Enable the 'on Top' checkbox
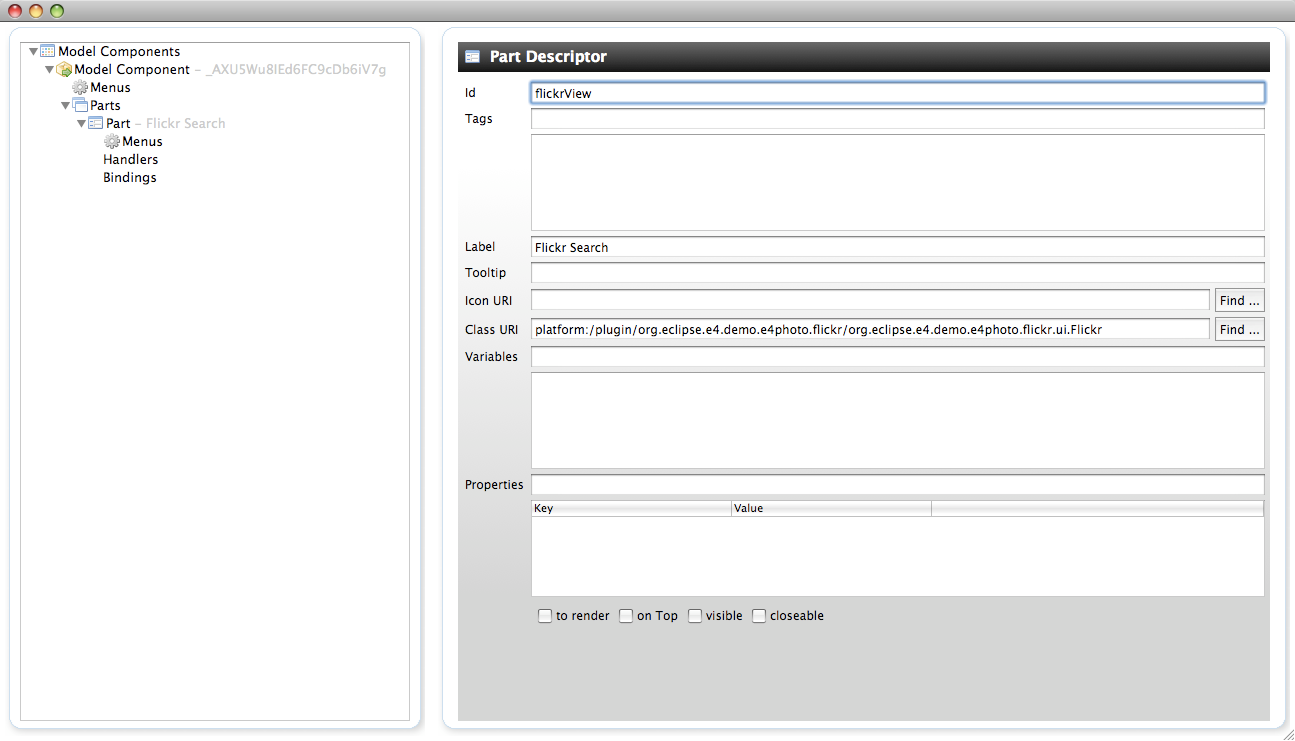 tap(626, 616)
